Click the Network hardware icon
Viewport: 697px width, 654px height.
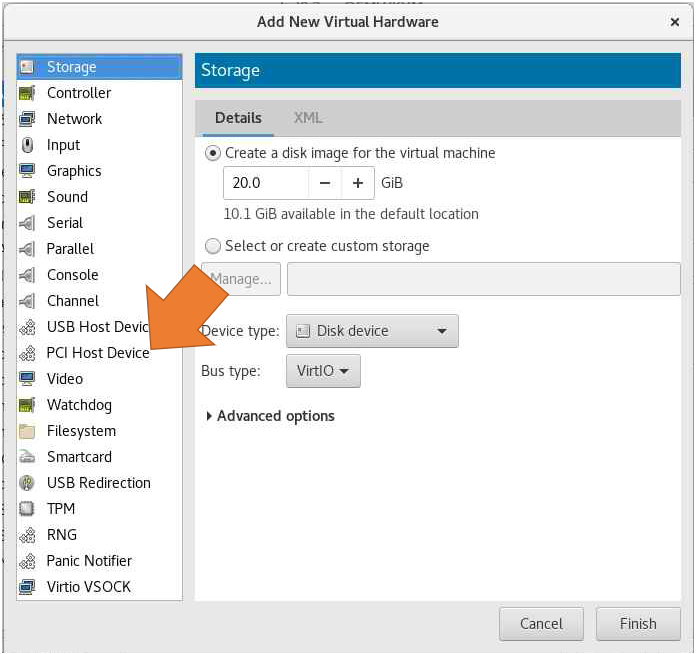[28, 119]
